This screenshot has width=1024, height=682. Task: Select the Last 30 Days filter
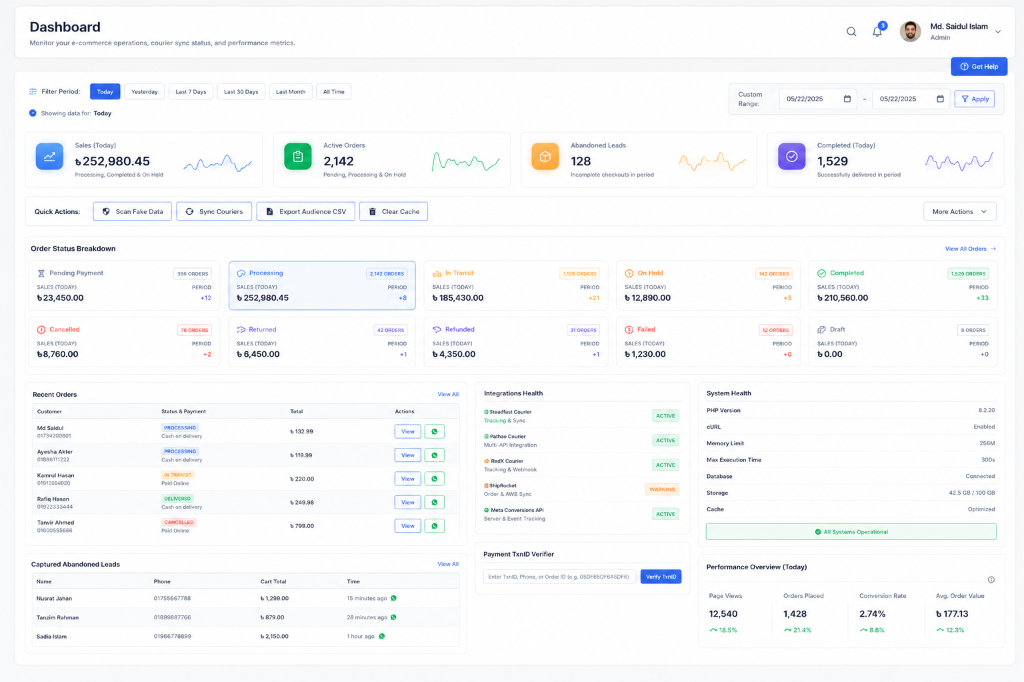pyautogui.click(x=241, y=91)
